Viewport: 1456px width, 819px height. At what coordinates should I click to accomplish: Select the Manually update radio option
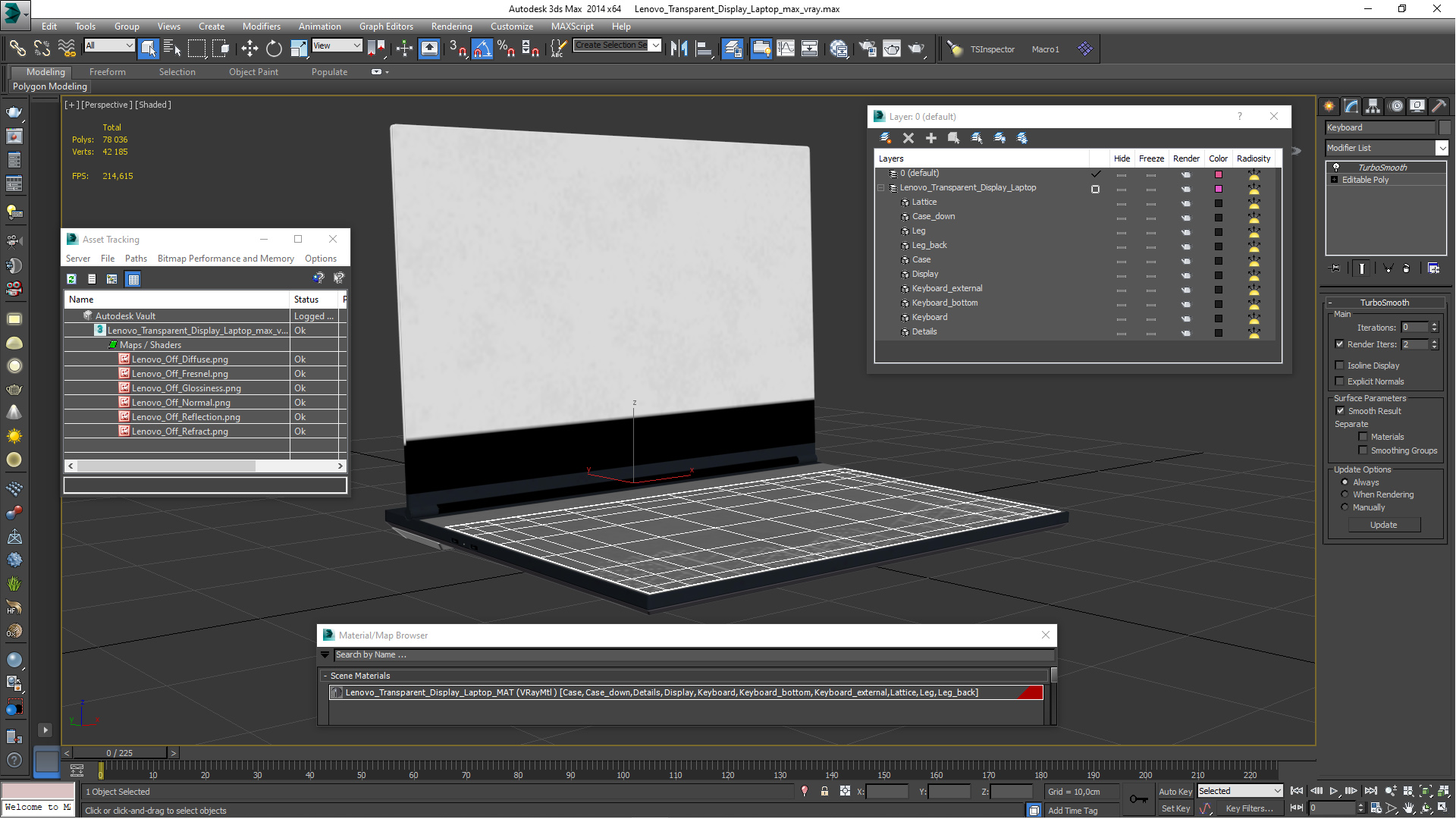[1345, 507]
